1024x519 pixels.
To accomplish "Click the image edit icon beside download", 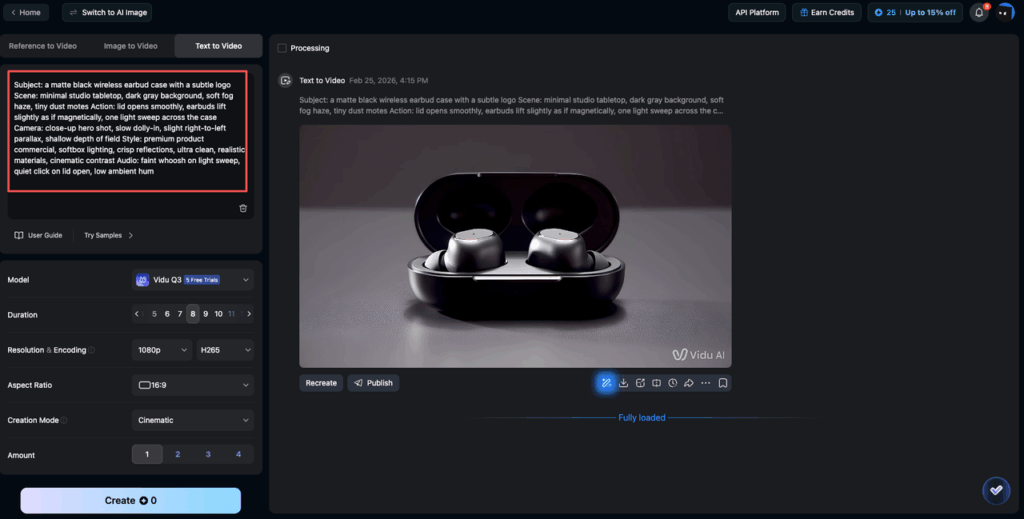I will click(640, 383).
